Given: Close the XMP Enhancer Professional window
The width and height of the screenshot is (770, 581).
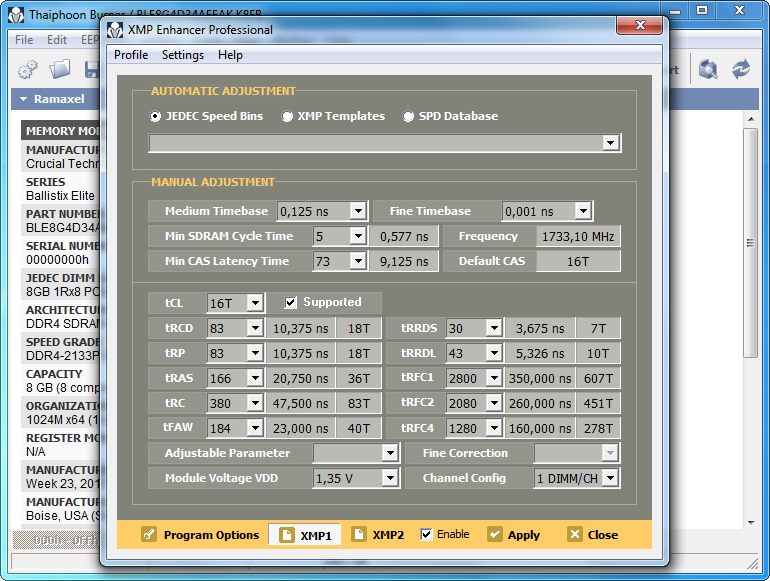Looking at the screenshot, I should coord(639,25).
